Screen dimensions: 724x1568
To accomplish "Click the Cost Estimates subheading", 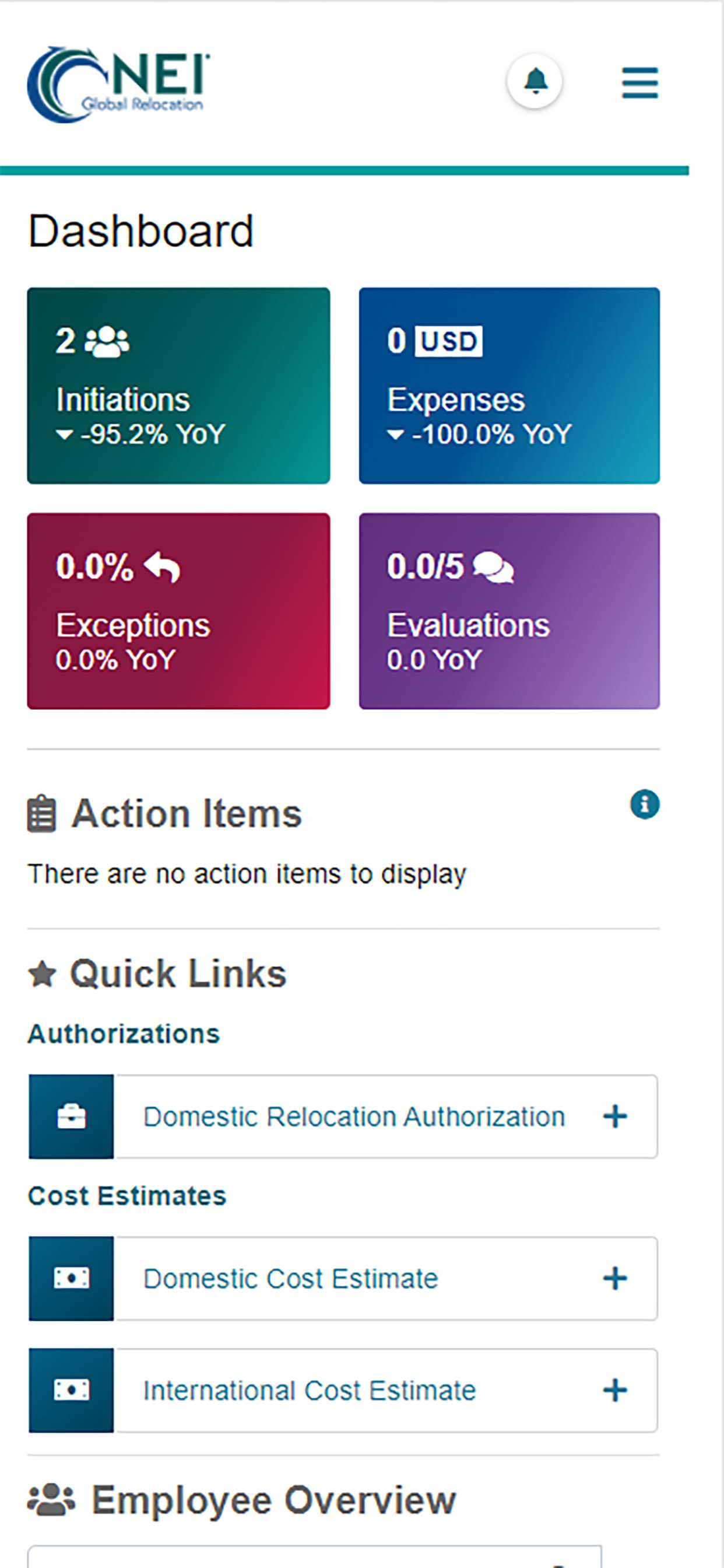I will (x=127, y=1195).
